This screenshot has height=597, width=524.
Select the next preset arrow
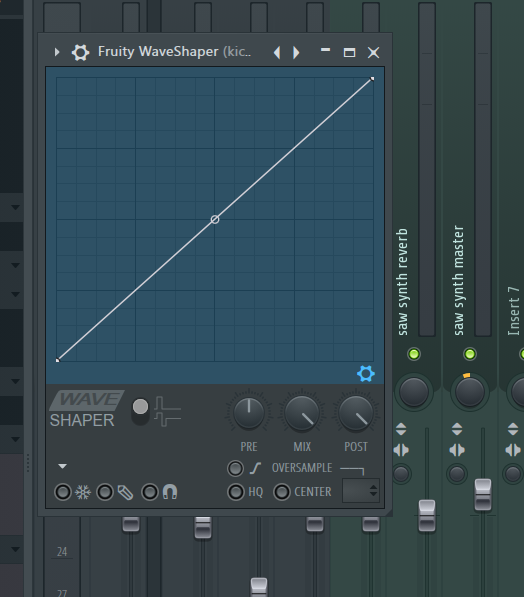[x=296, y=52]
